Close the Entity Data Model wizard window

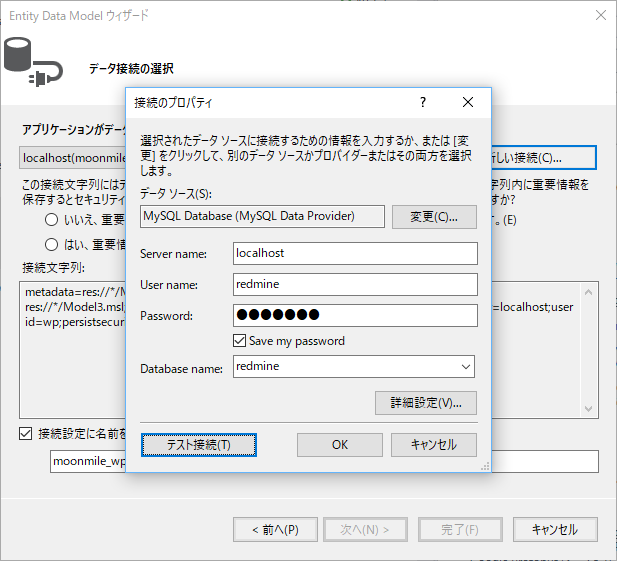point(599,15)
